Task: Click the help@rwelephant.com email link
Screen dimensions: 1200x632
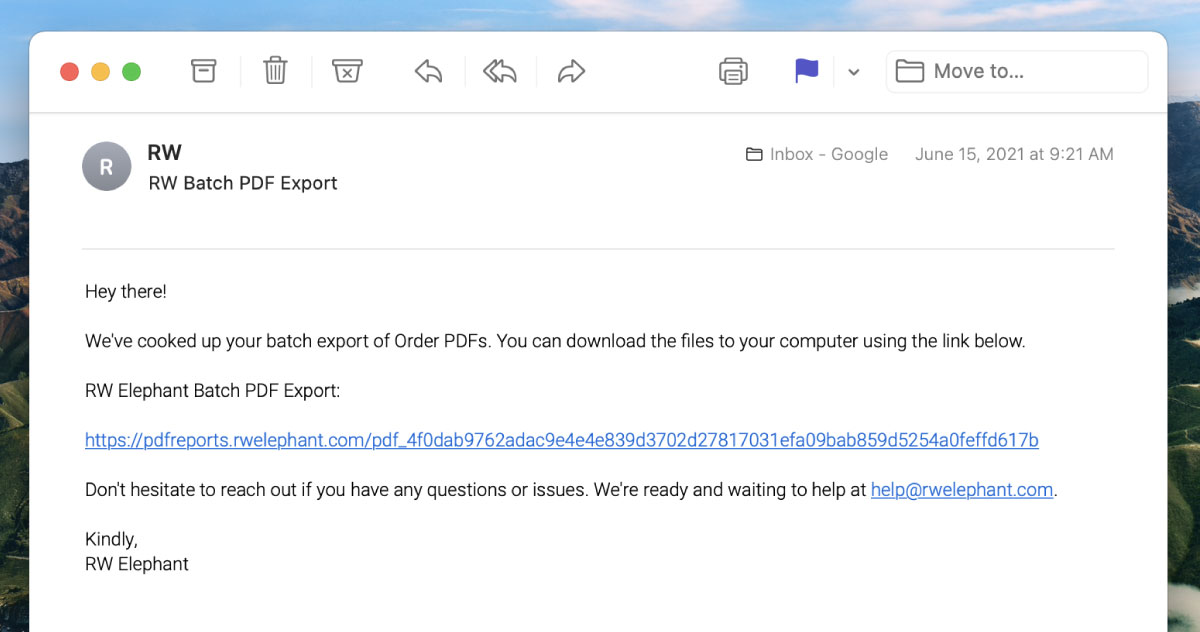Action: pos(962,490)
